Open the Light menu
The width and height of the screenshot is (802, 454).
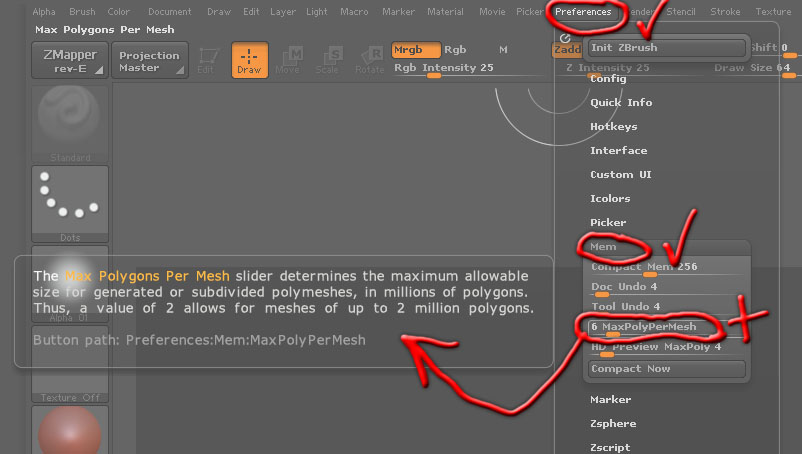[x=317, y=11]
